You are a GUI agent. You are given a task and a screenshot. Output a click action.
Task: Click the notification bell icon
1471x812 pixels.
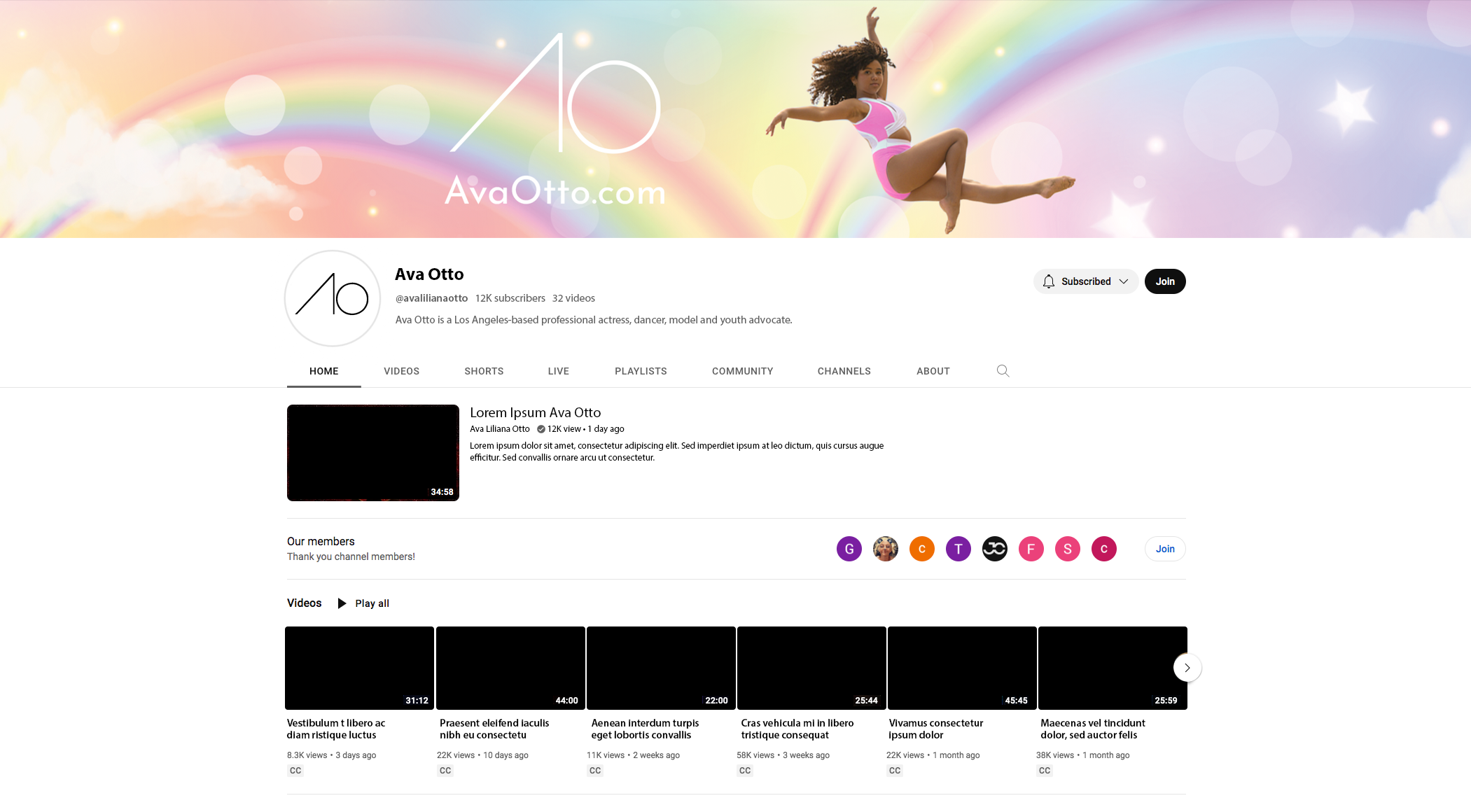(1048, 281)
